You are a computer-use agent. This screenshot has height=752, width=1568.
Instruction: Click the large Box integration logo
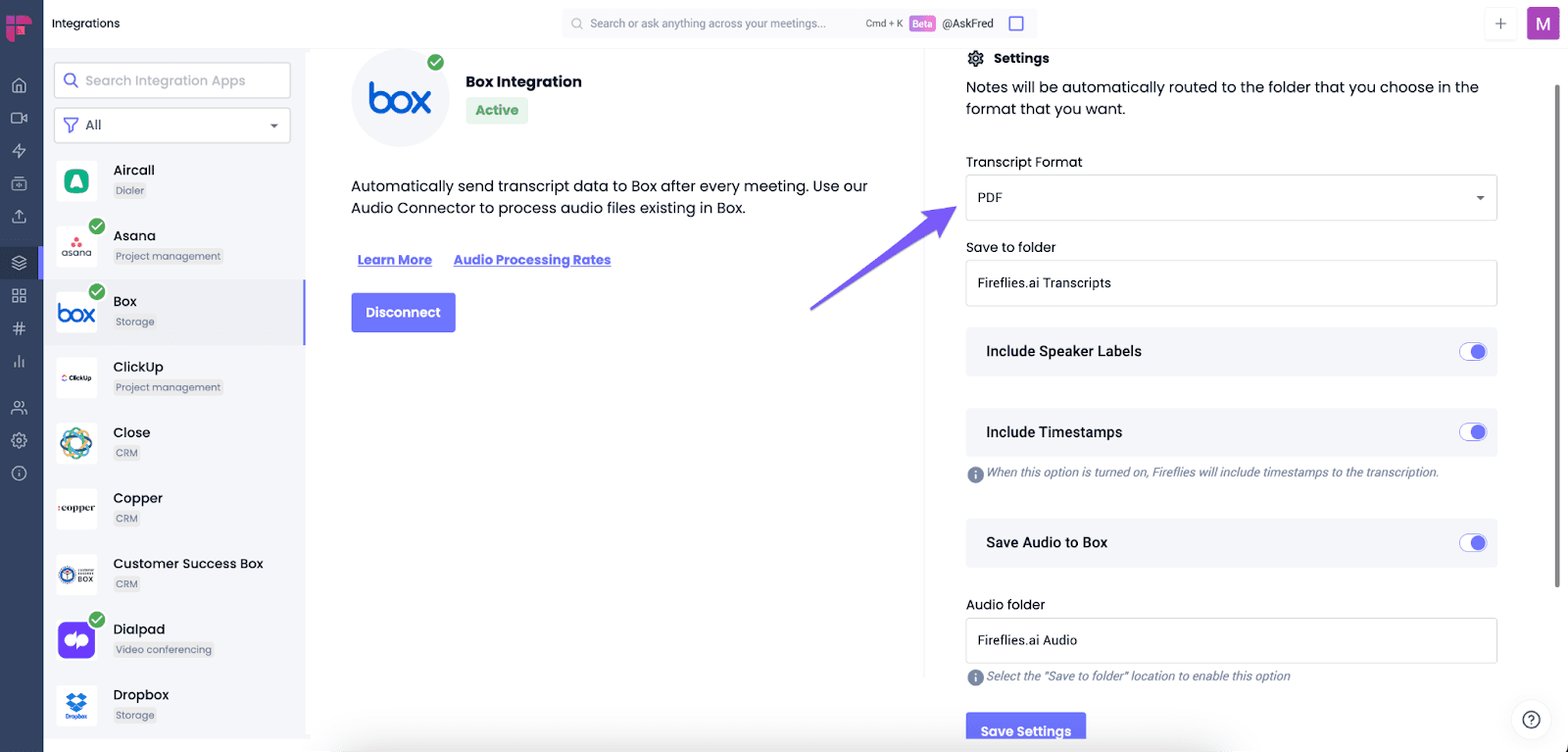[400, 98]
